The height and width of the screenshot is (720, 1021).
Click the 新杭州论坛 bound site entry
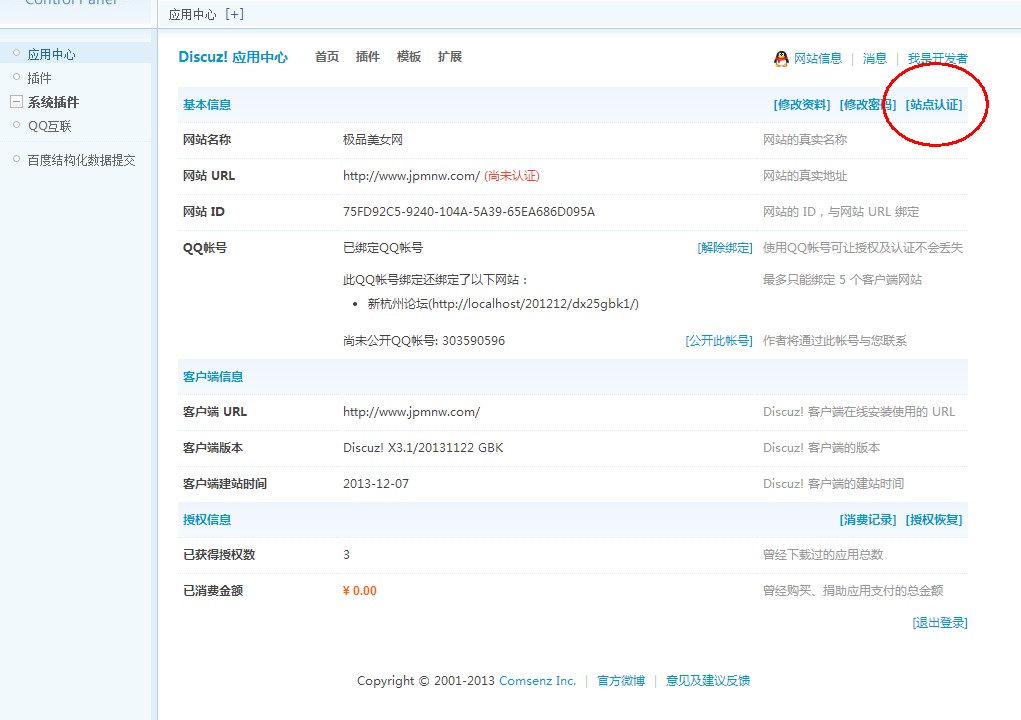[503, 304]
